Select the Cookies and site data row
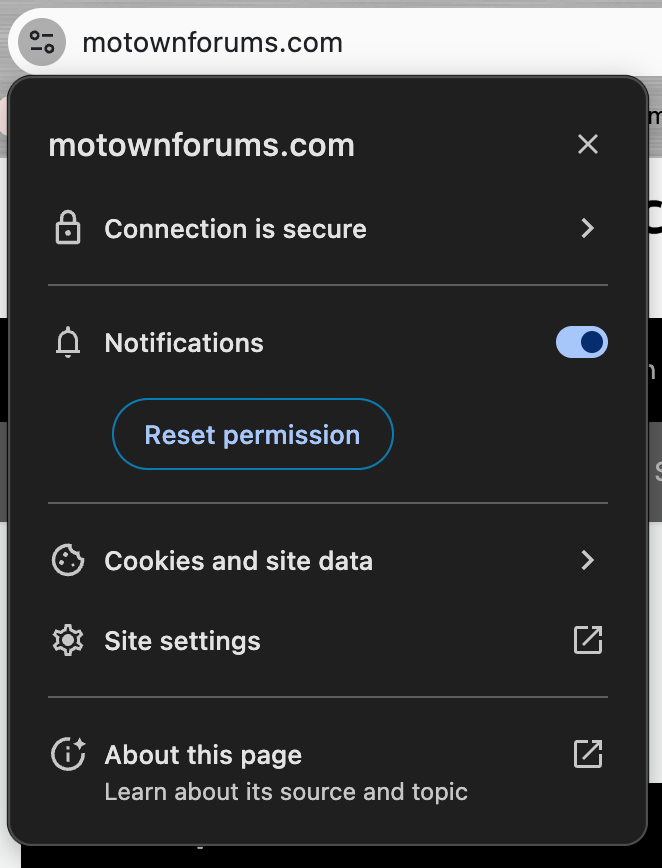Image resolution: width=662 pixels, height=868 pixels. point(238,560)
